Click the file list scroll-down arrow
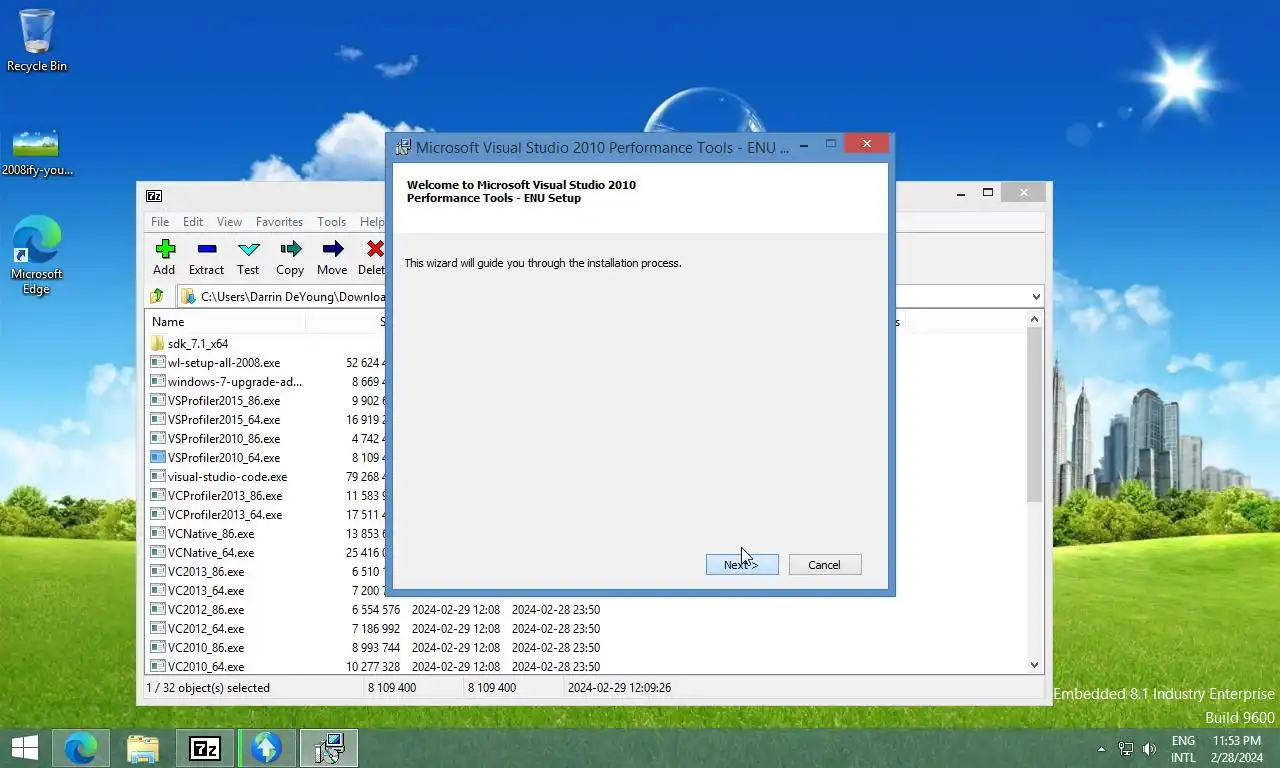This screenshot has height=768, width=1280. pyautogui.click(x=1035, y=665)
